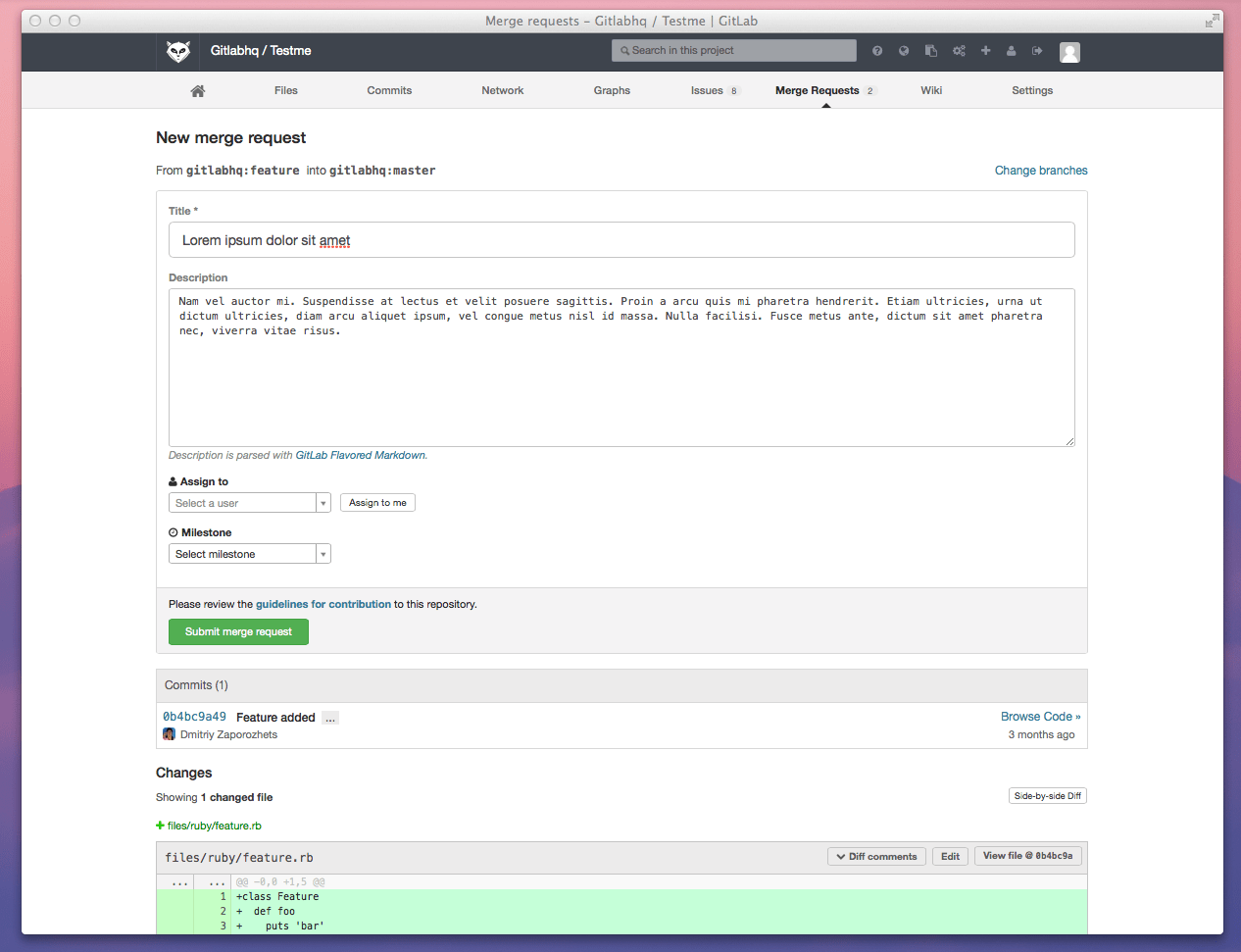Go to project home via the house icon

pos(197,89)
